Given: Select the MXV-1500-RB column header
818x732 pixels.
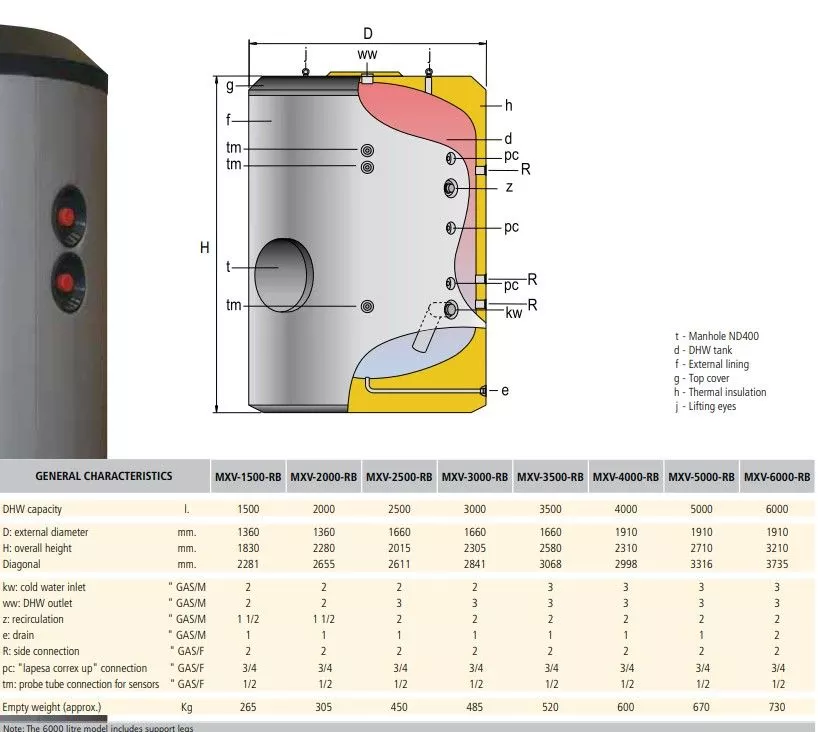Looking at the screenshot, I should click(248, 478).
